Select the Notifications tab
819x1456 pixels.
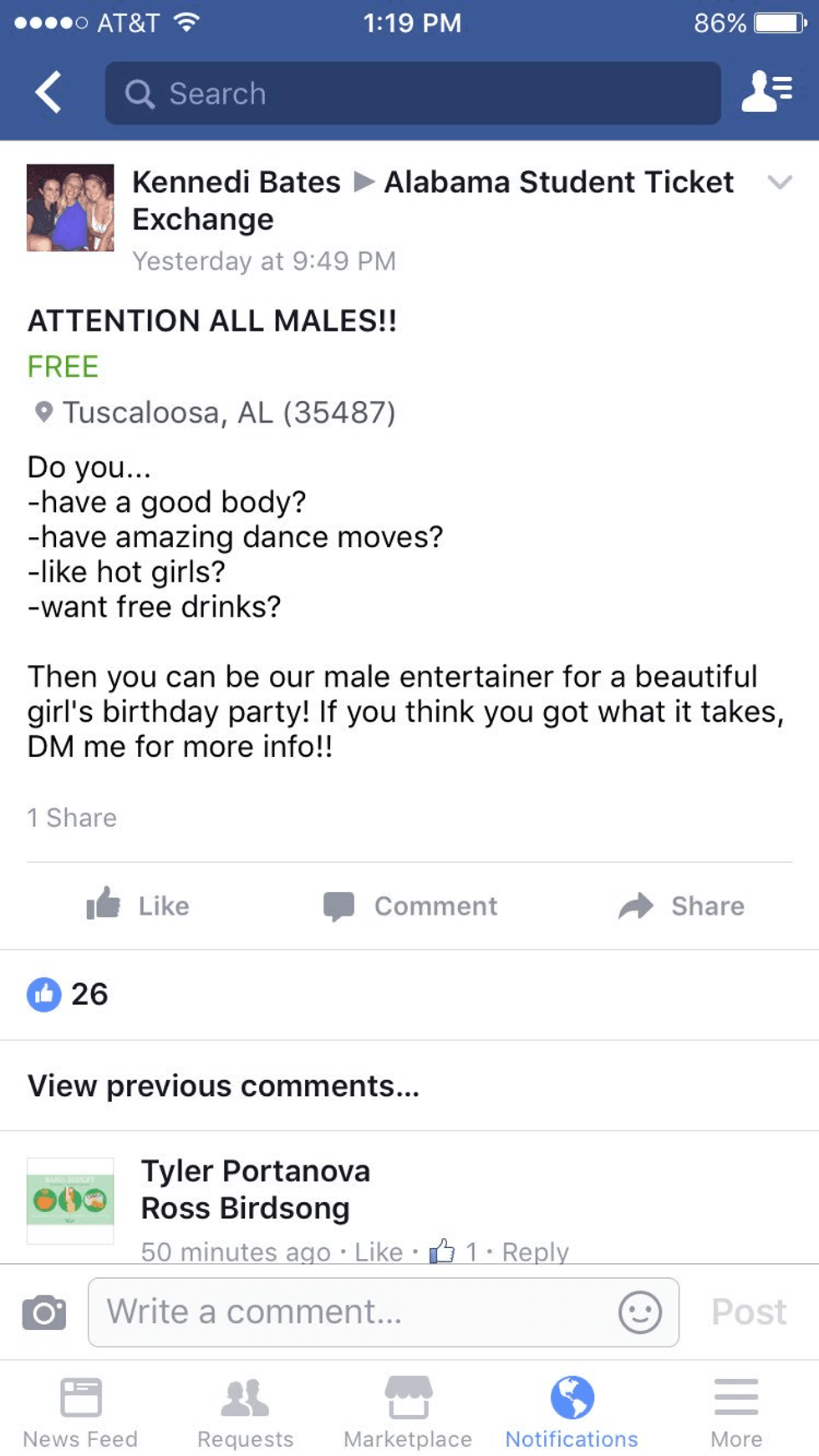click(572, 1411)
